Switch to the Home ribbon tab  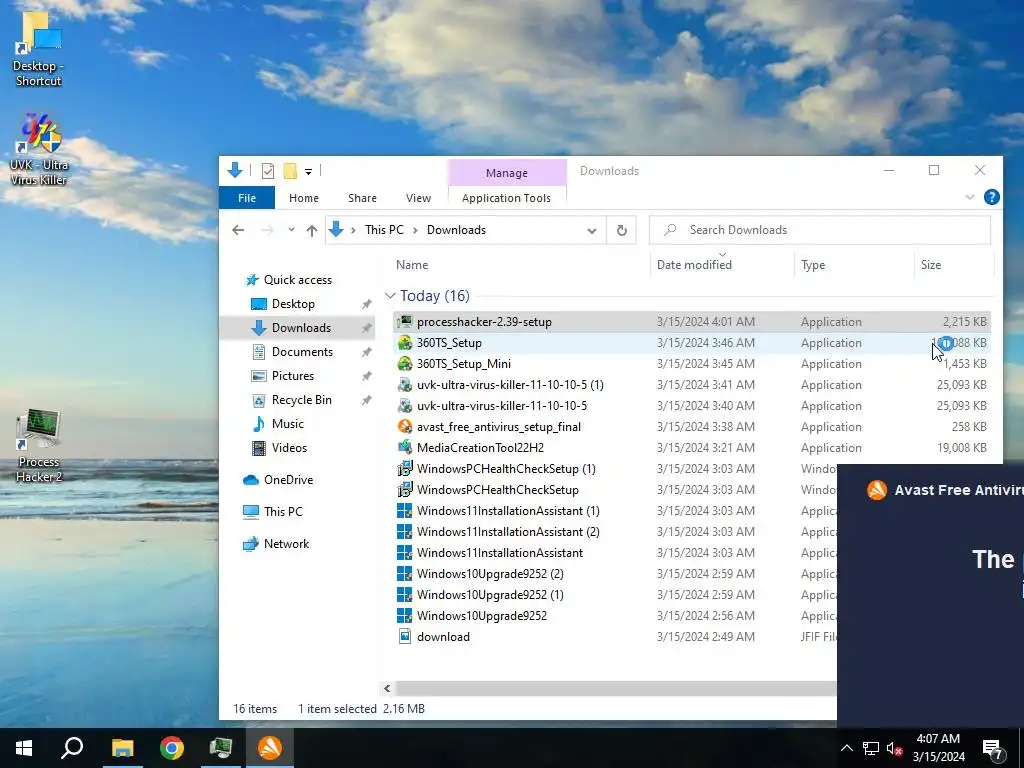click(x=304, y=198)
